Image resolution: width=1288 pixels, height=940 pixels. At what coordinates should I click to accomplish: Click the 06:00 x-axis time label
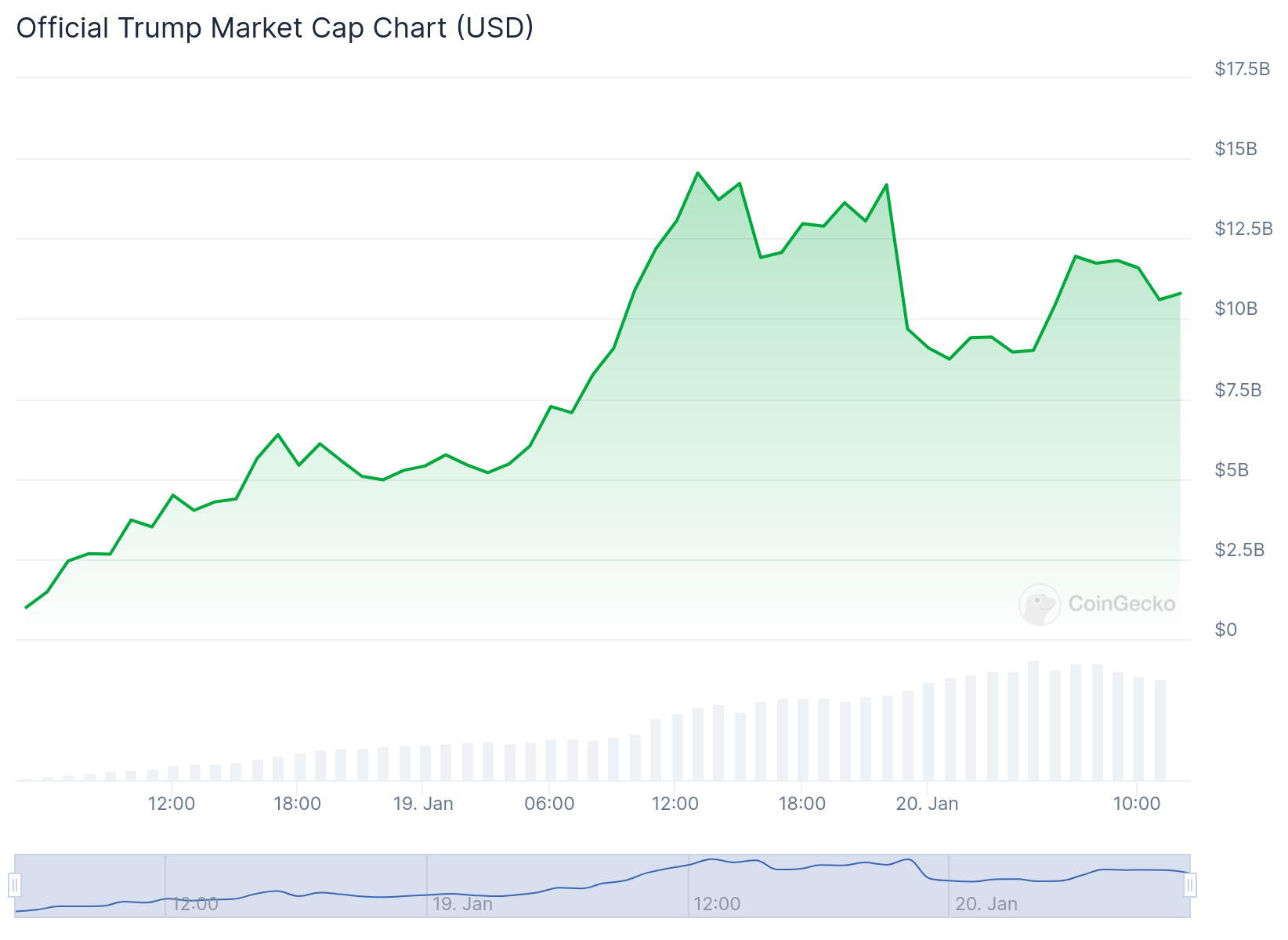549,804
